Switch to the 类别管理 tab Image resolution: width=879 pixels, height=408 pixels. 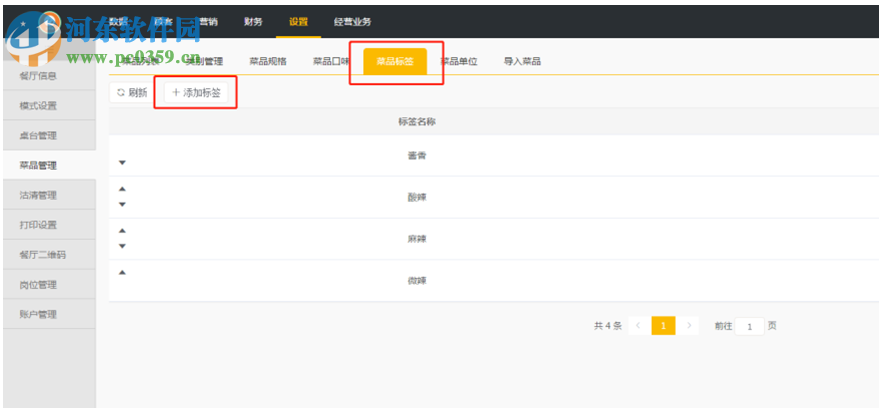[x=204, y=62]
